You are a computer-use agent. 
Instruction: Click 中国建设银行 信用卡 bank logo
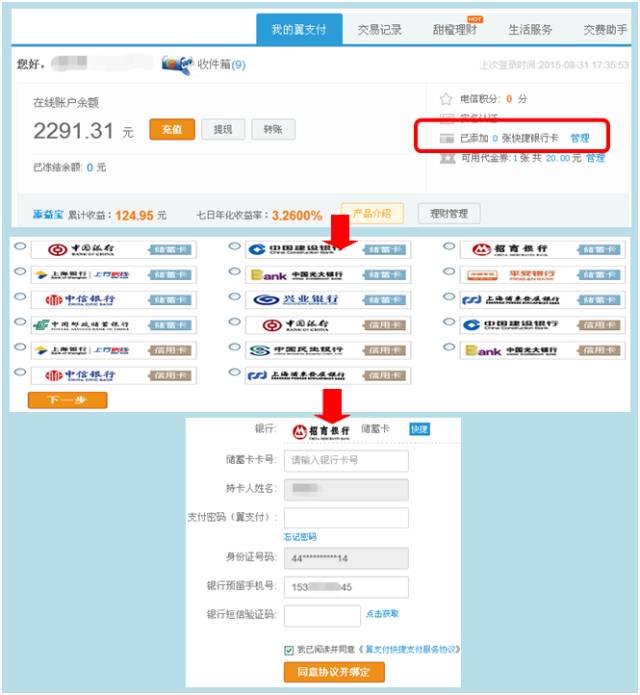click(510, 325)
